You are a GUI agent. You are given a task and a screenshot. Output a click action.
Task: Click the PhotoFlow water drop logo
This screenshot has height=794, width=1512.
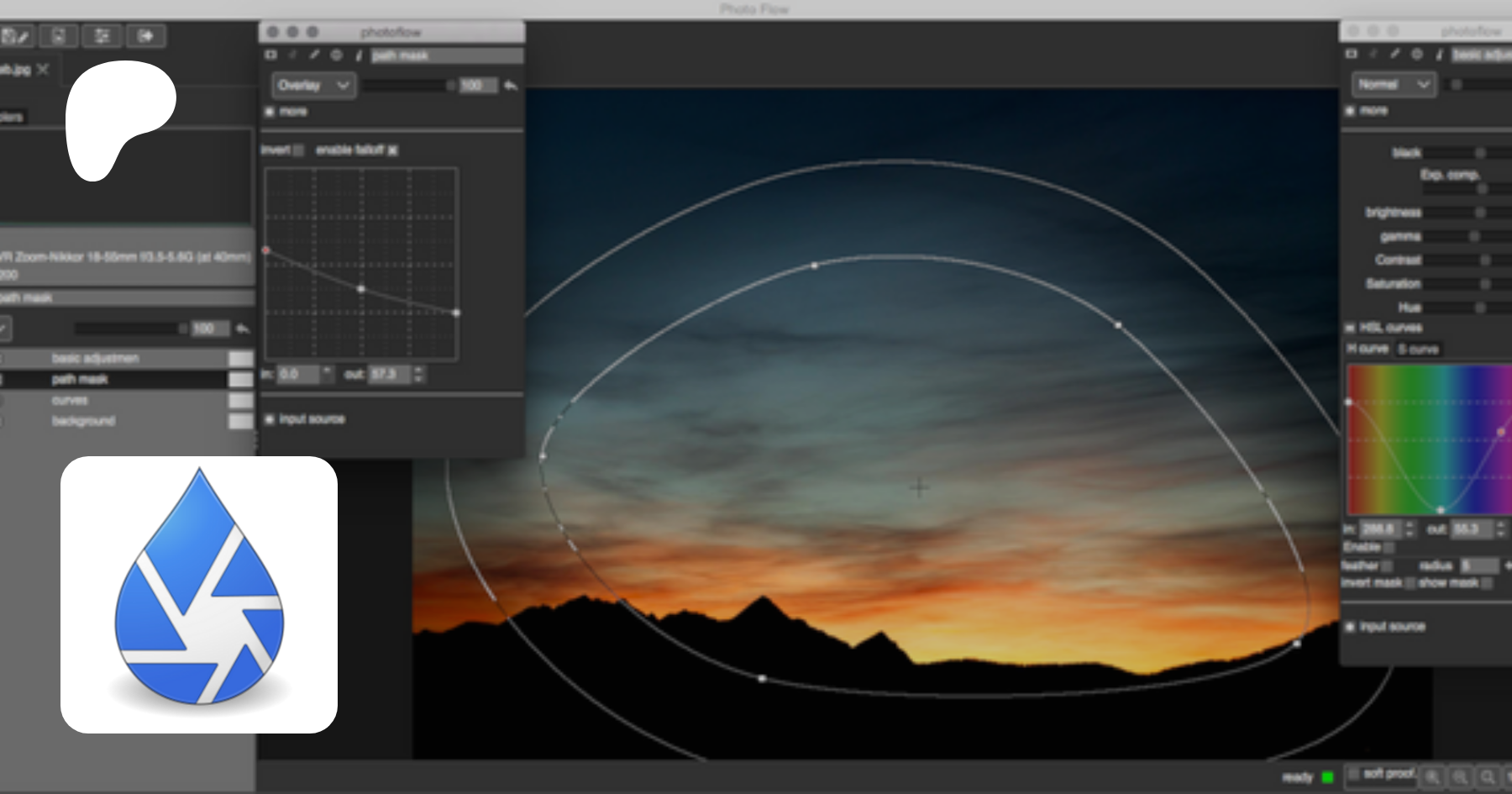[x=199, y=594]
